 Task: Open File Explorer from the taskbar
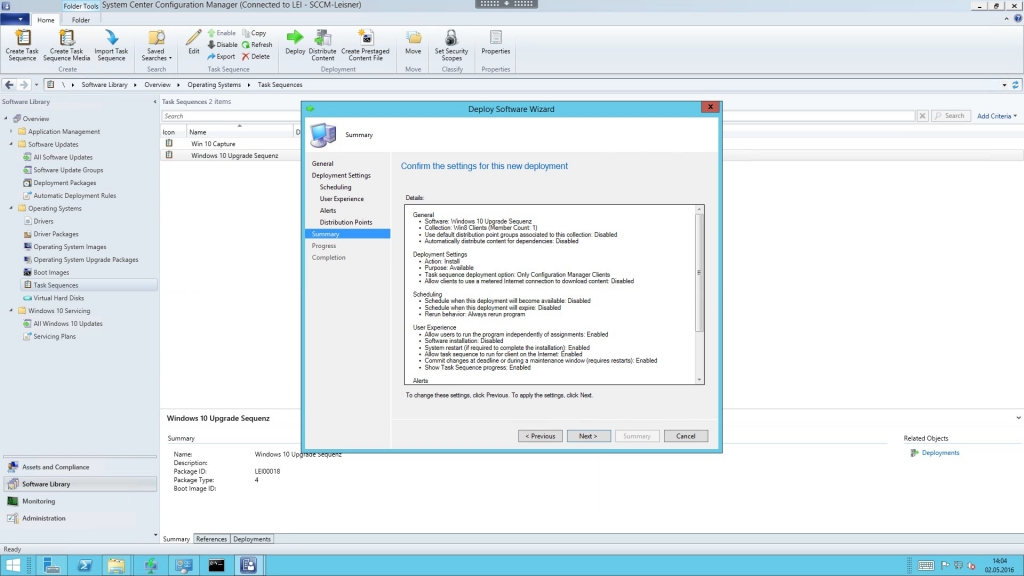pyautogui.click(x=116, y=565)
